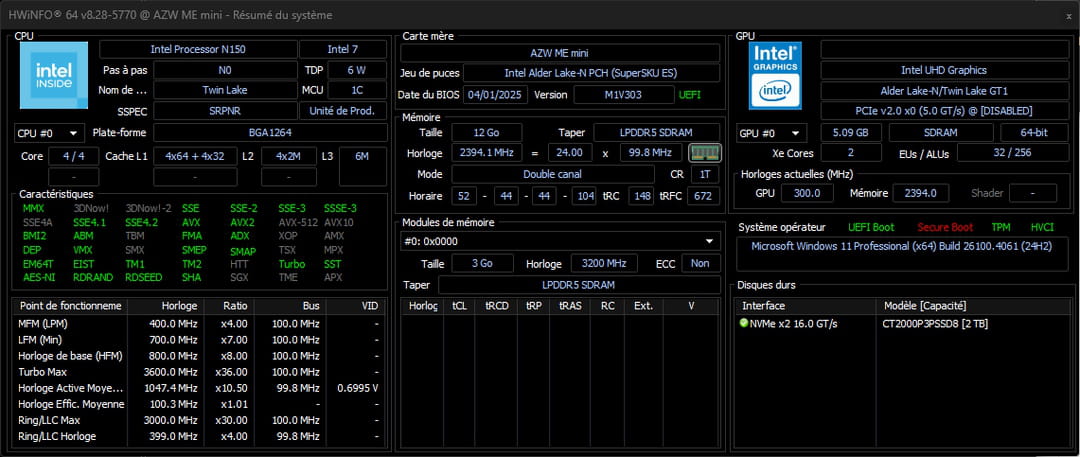1080x457 pixels.
Task: Click the MCU value 1C
Action: 357,90
